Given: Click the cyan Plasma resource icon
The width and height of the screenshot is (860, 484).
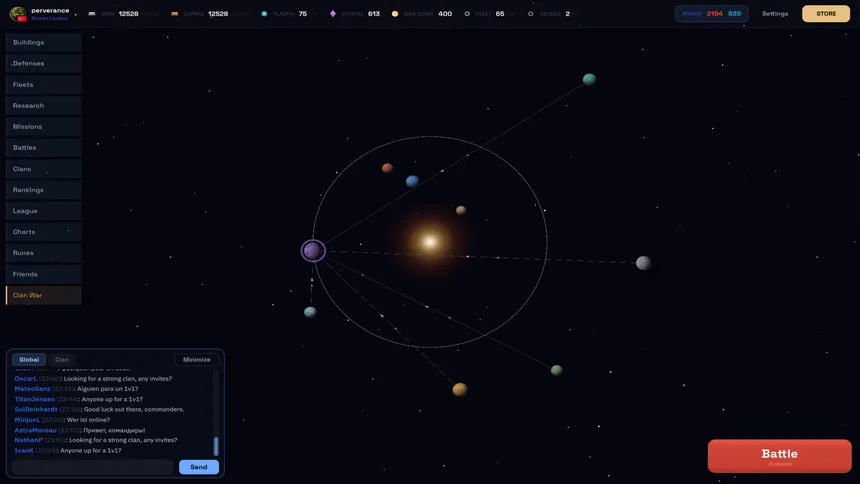Looking at the screenshot, I should [264, 14].
